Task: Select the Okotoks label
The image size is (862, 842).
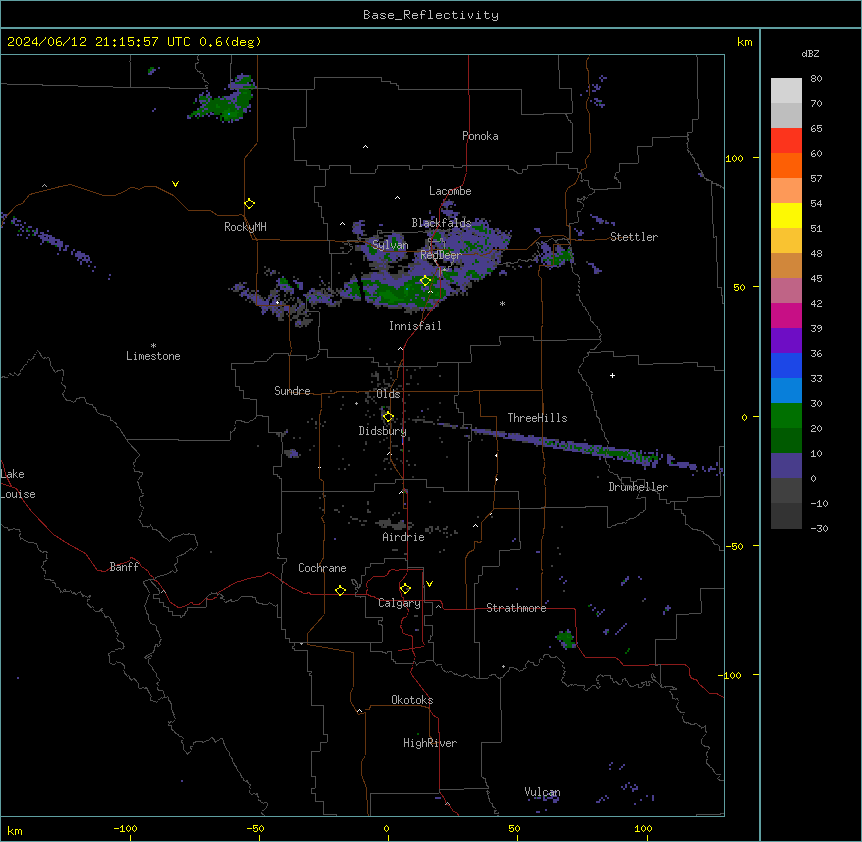Action: (412, 700)
